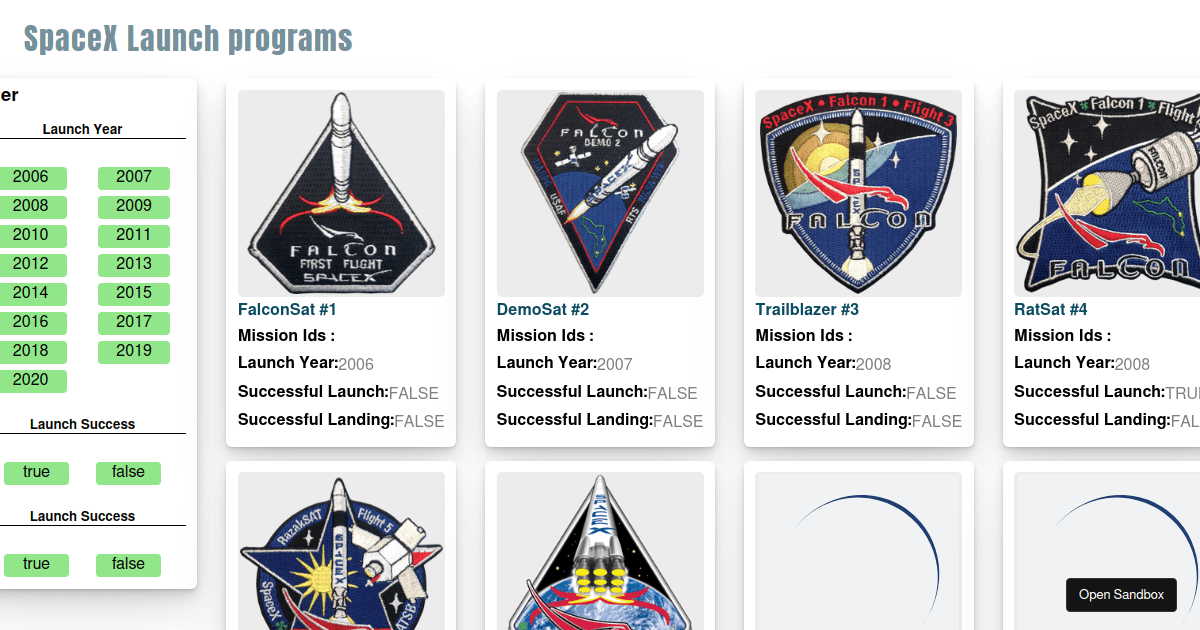Open the RazakSAT Flight 5 patch image
The image size is (1200, 630).
[x=341, y=551]
